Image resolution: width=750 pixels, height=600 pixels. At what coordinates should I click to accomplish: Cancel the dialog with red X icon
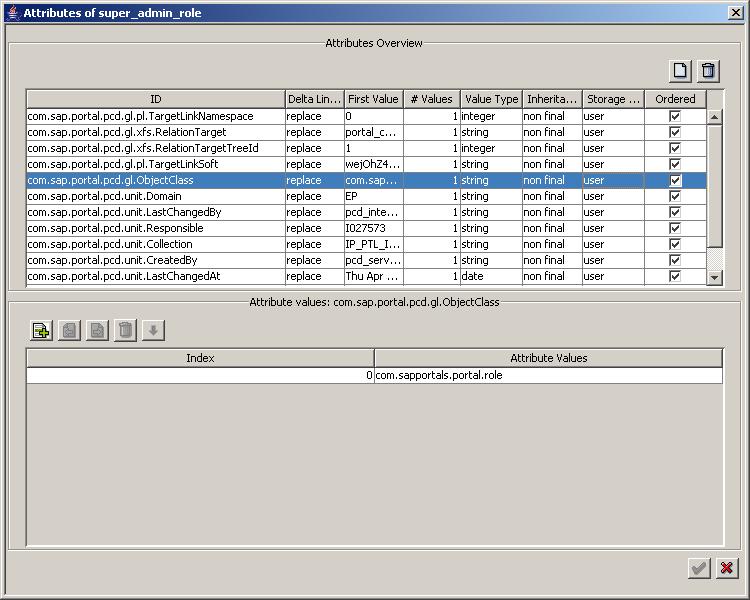tap(727, 568)
